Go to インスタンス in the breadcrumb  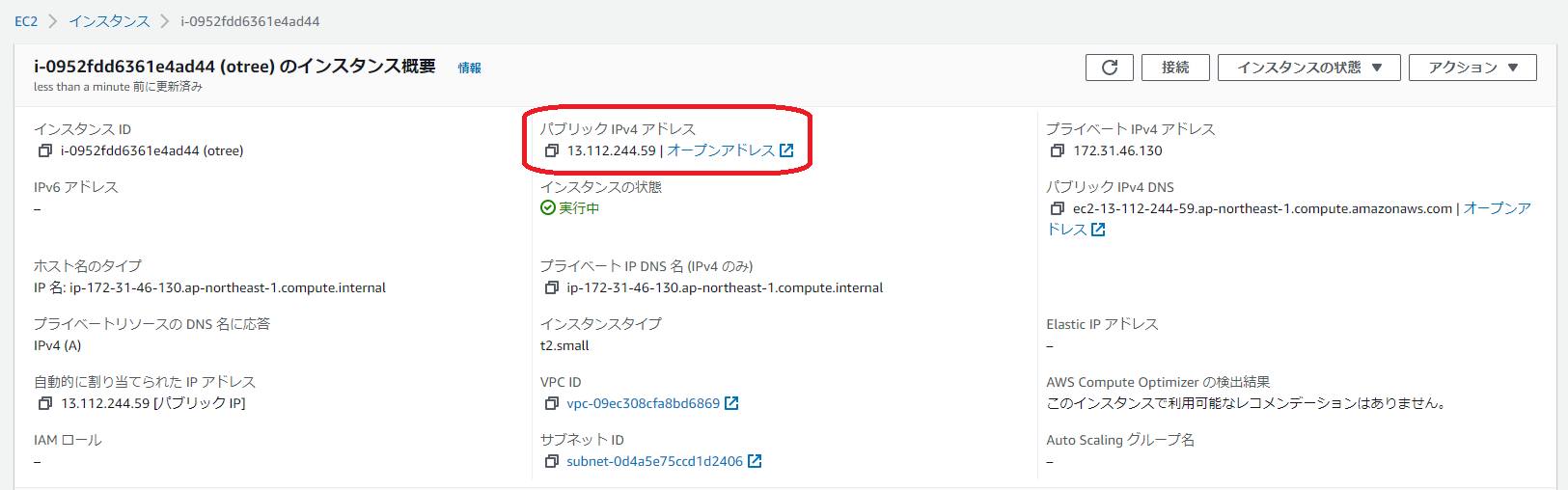[x=109, y=21]
